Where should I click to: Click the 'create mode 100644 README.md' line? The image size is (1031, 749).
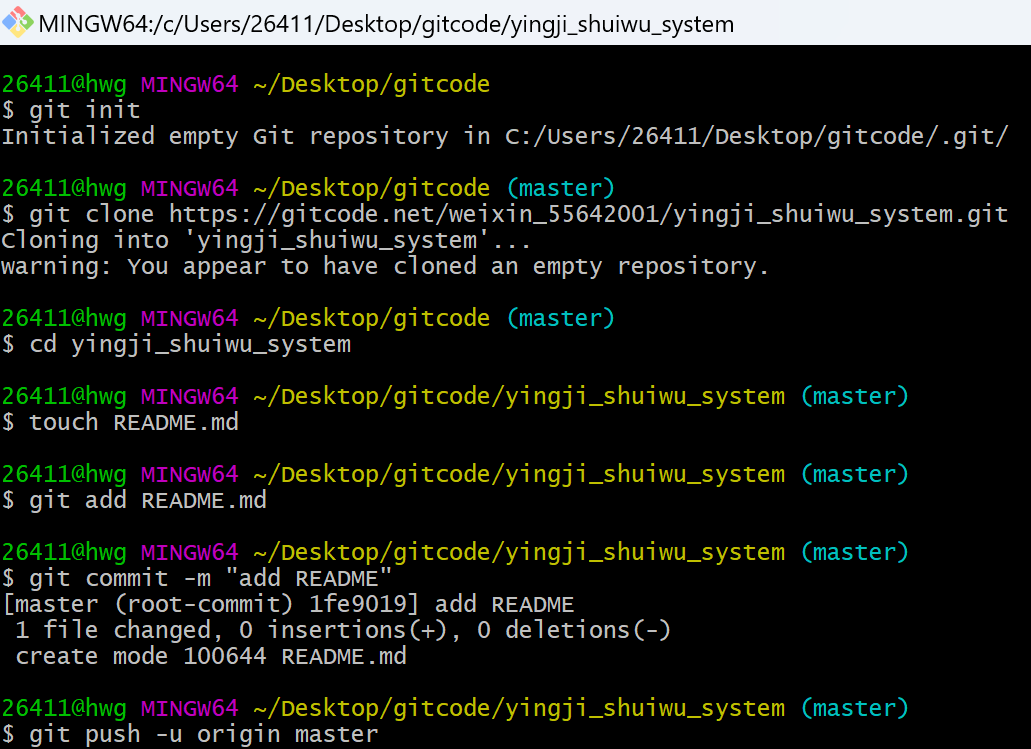[x=211, y=656]
